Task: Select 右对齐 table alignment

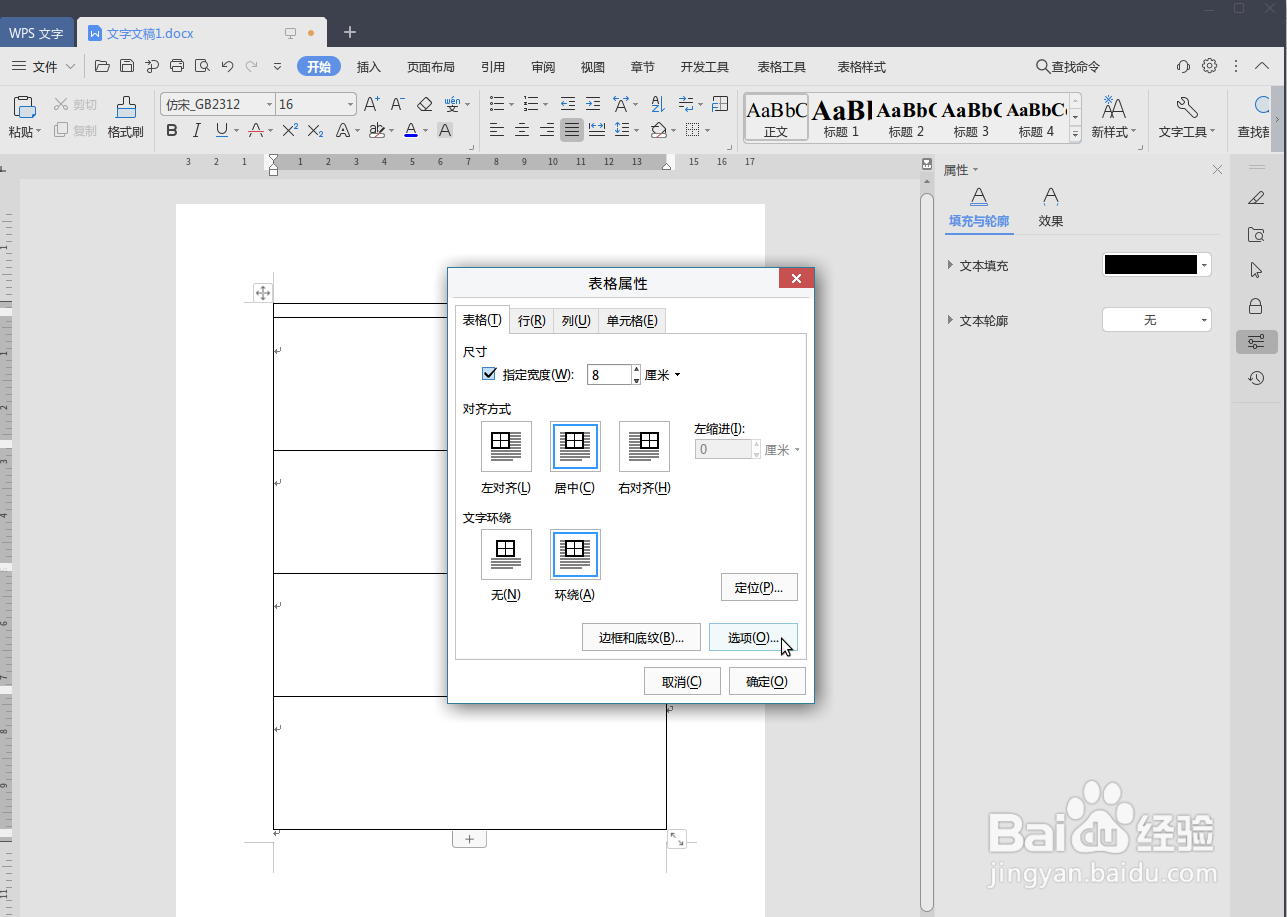Action: [x=644, y=446]
